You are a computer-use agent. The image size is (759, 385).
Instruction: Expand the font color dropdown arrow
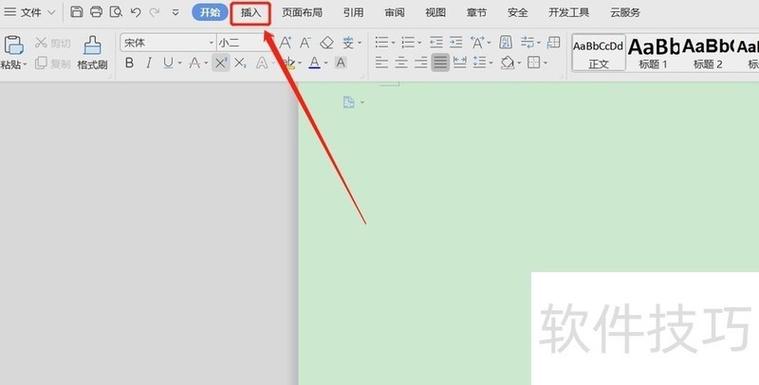[x=326, y=63]
